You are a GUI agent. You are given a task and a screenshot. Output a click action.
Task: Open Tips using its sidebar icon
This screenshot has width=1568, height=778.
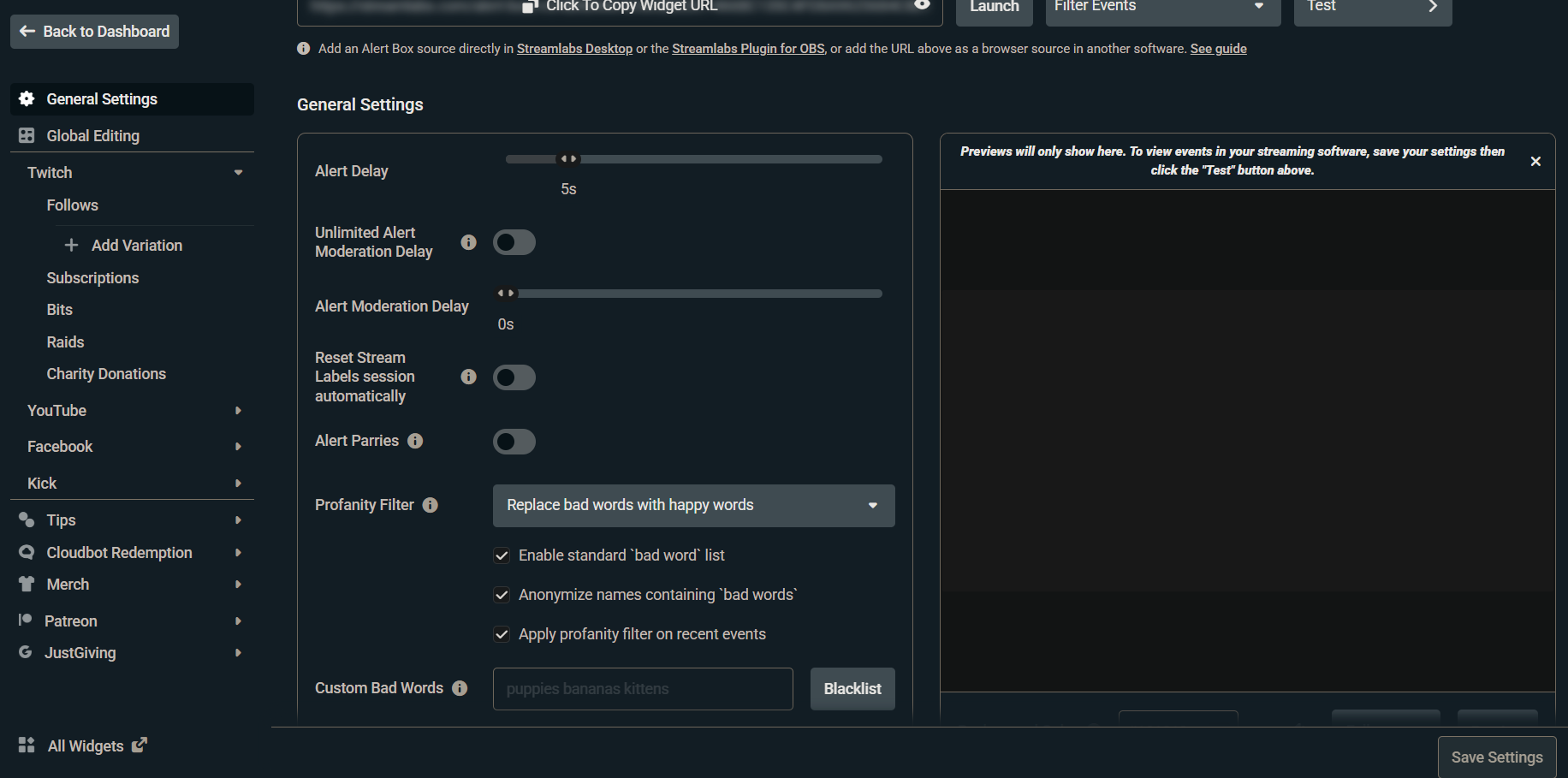(x=27, y=520)
